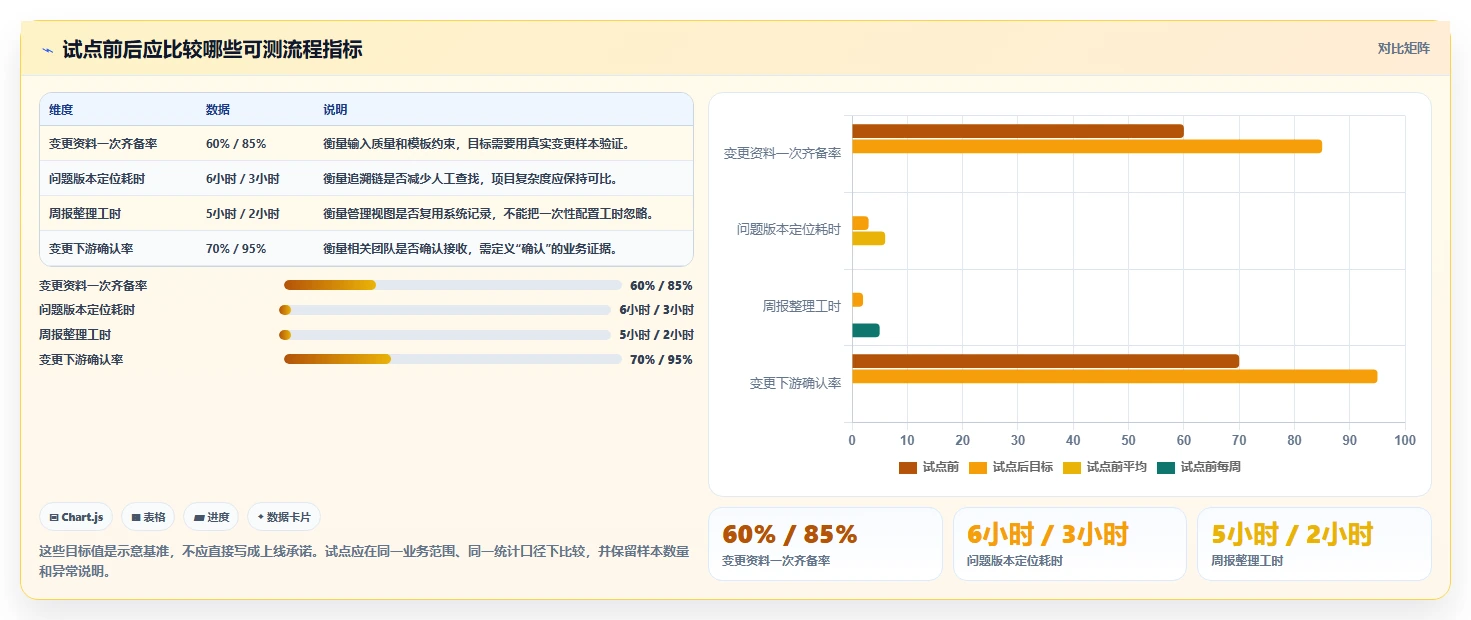Click the 变更资料一次齐备率 target bar reaching 85
1471x620 pixels.
(x=1087, y=146)
